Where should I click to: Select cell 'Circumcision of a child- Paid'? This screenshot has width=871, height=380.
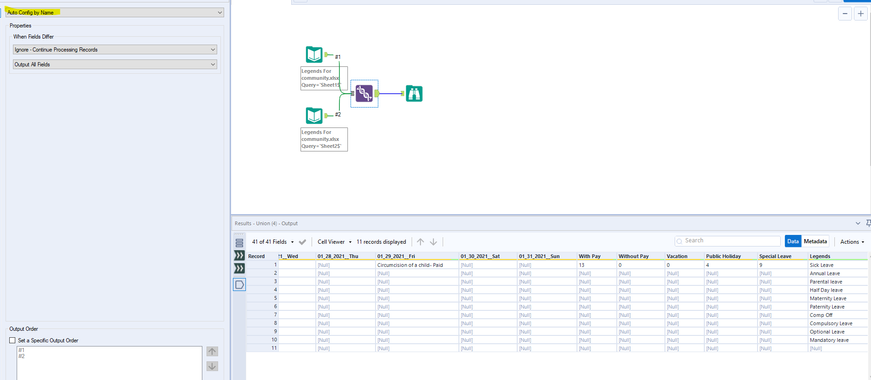tap(417, 265)
